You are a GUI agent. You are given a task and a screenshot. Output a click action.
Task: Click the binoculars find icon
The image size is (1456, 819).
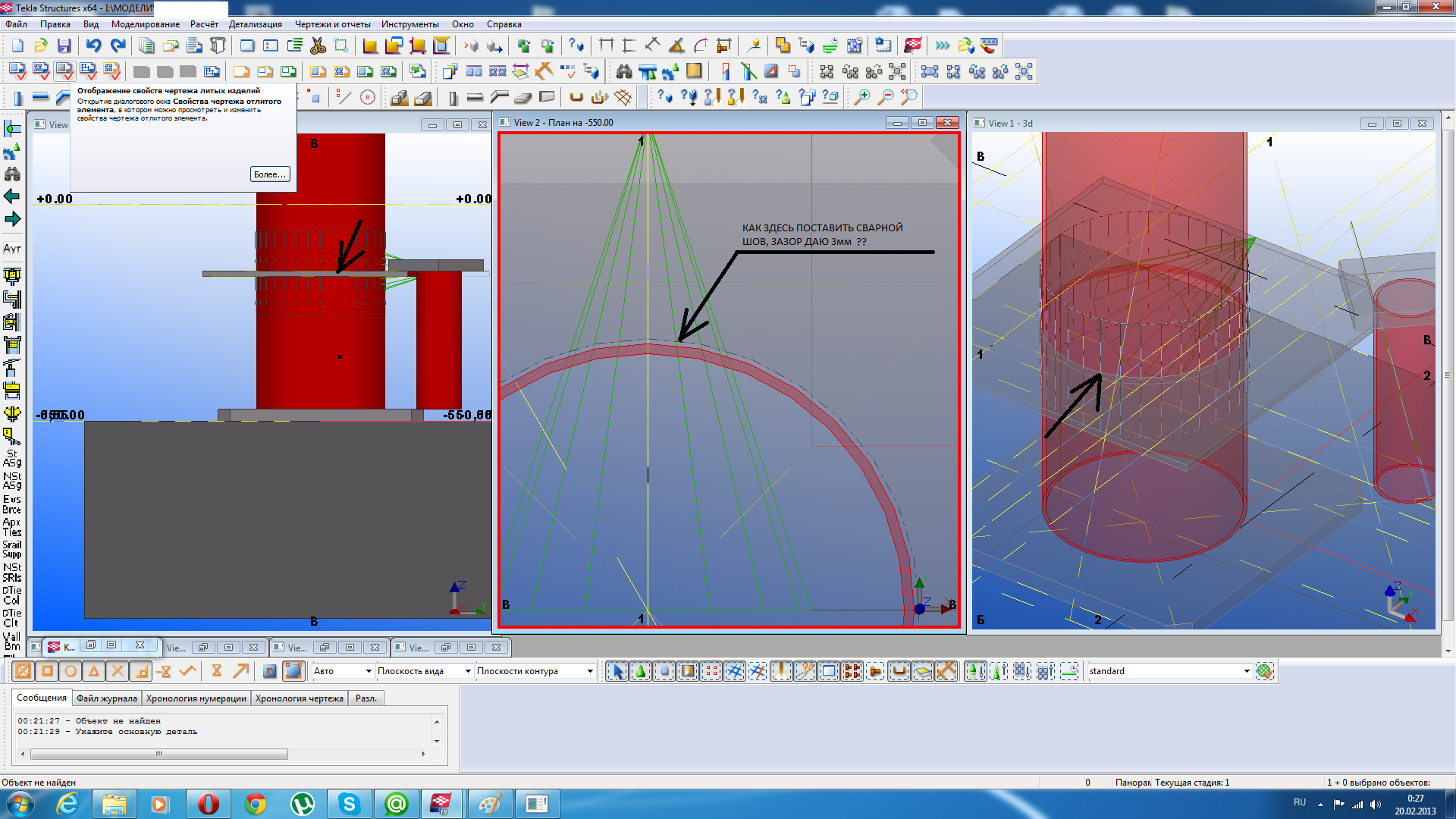[624, 72]
